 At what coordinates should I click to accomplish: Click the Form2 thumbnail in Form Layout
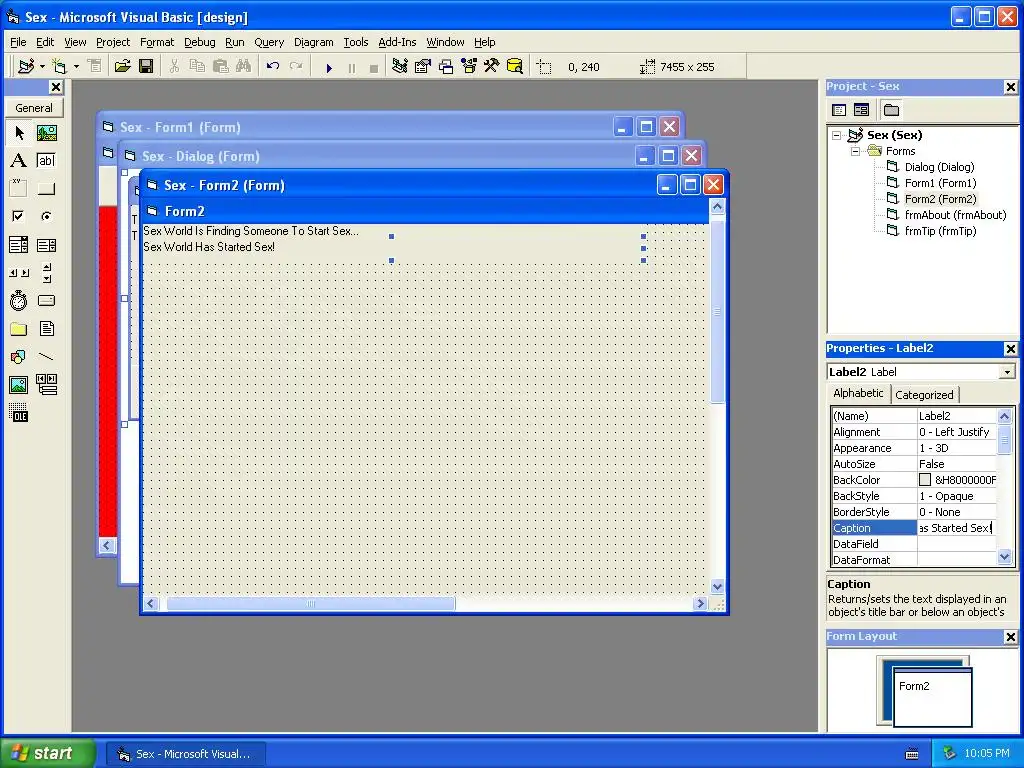point(932,697)
